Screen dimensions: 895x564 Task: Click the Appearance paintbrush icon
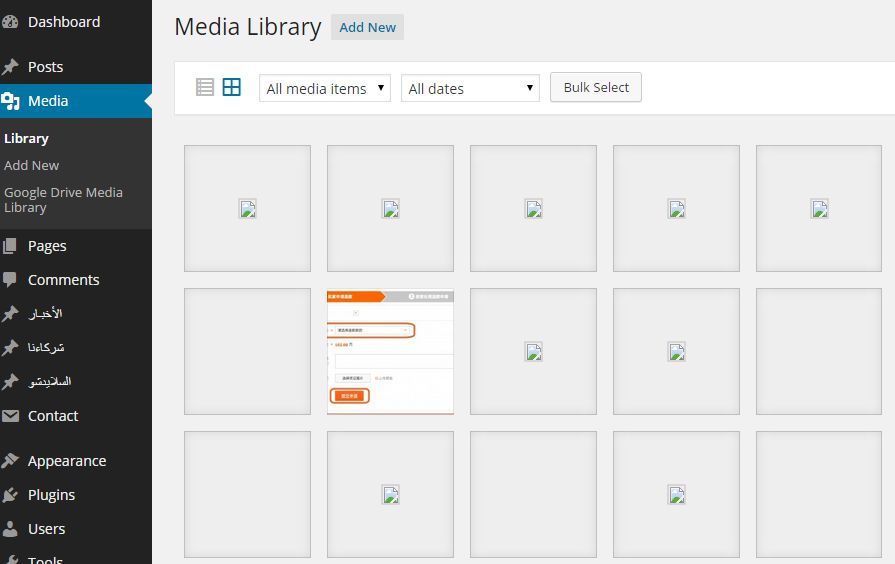tap(11, 461)
